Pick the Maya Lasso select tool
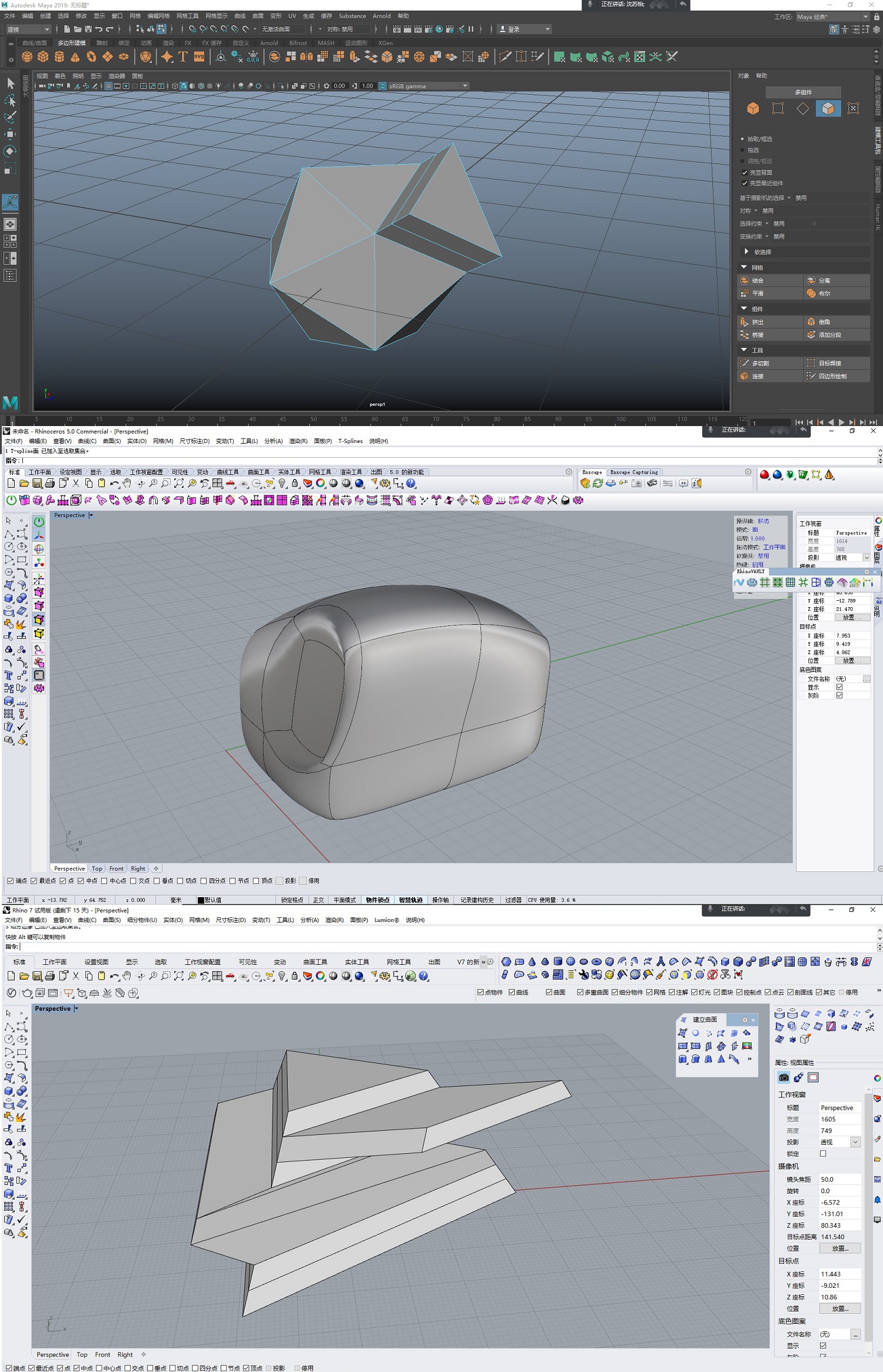This screenshot has height=1372, width=883. coord(11,100)
